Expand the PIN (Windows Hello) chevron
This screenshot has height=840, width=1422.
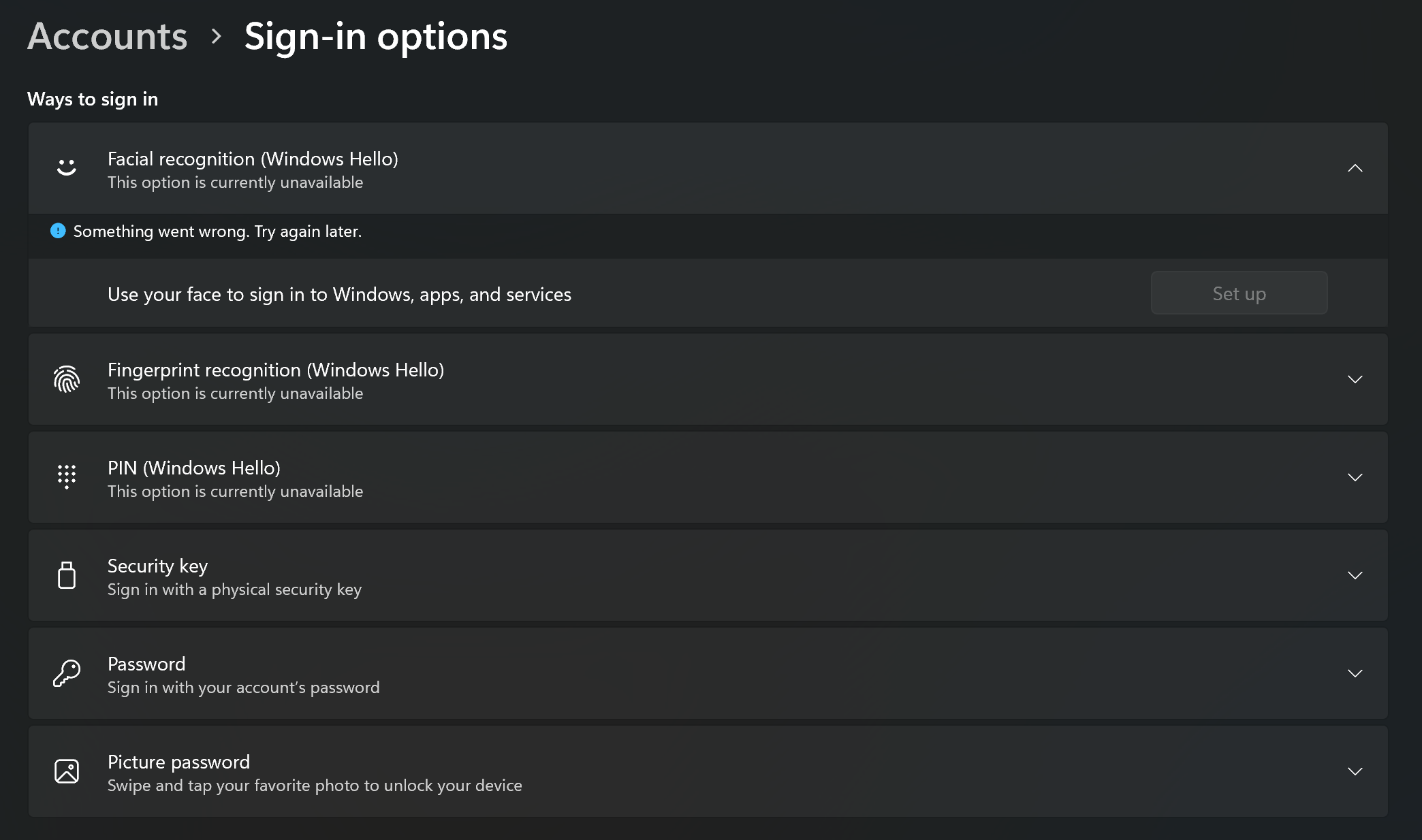(x=1355, y=477)
